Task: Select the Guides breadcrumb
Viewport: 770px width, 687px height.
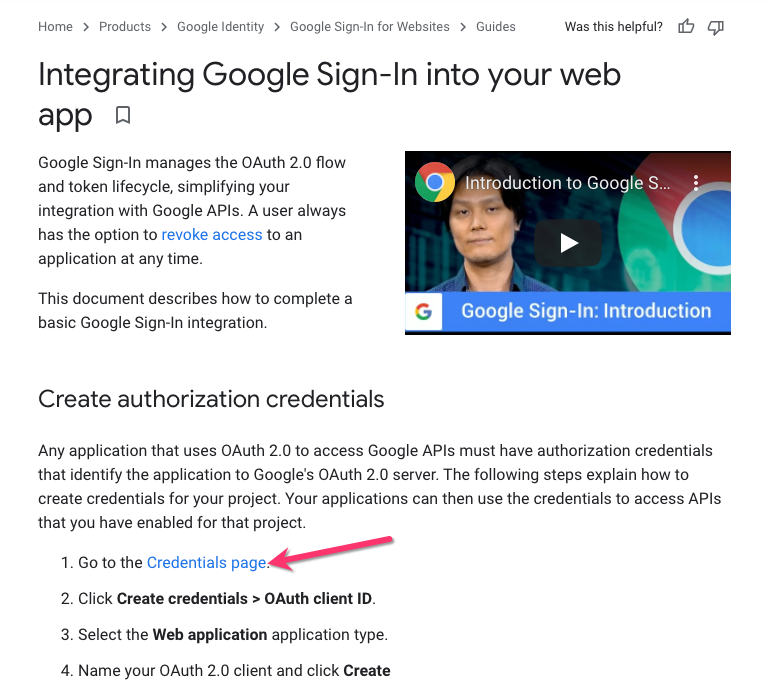Action: click(x=495, y=27)
